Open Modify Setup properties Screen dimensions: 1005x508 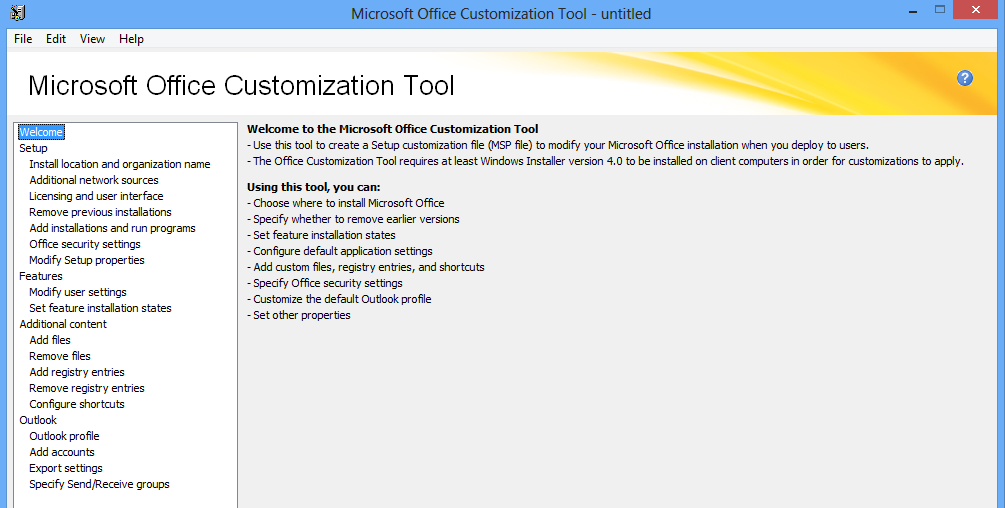(87, 260)
